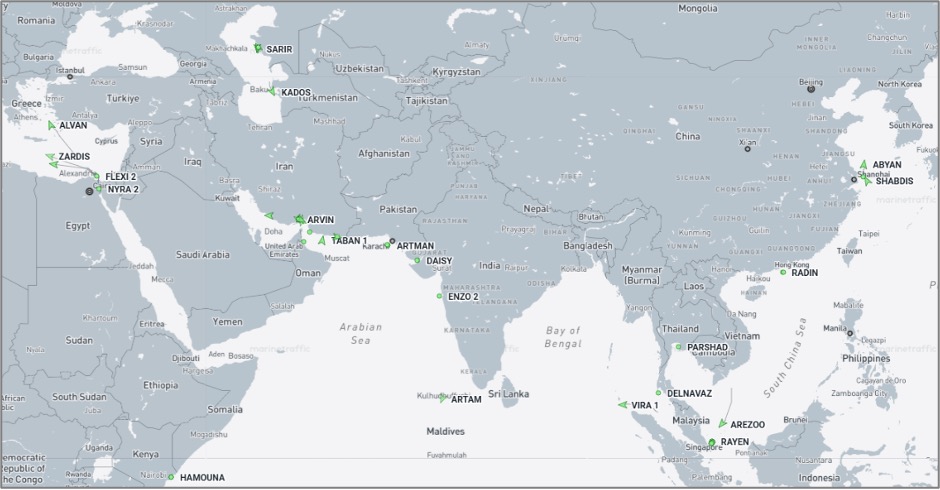Viewport: 940px width, 490px height.
Task: Click the Mongolia country label
Action: 698,8
